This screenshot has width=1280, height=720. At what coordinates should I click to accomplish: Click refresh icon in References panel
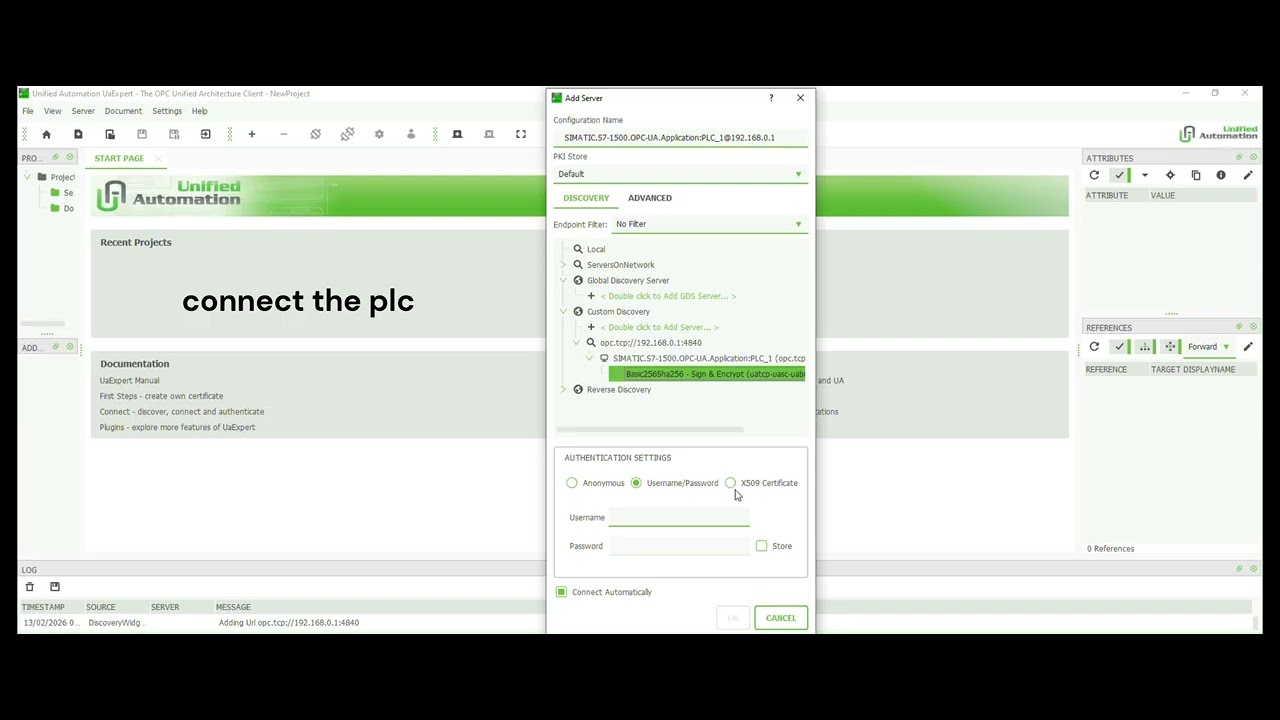point(1094,347)
